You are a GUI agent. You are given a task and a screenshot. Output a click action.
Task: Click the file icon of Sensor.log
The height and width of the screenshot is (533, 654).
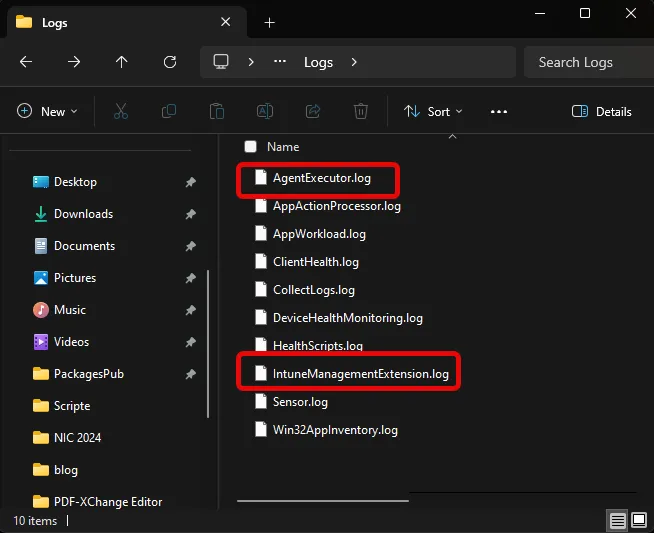(x=261, y=402)
